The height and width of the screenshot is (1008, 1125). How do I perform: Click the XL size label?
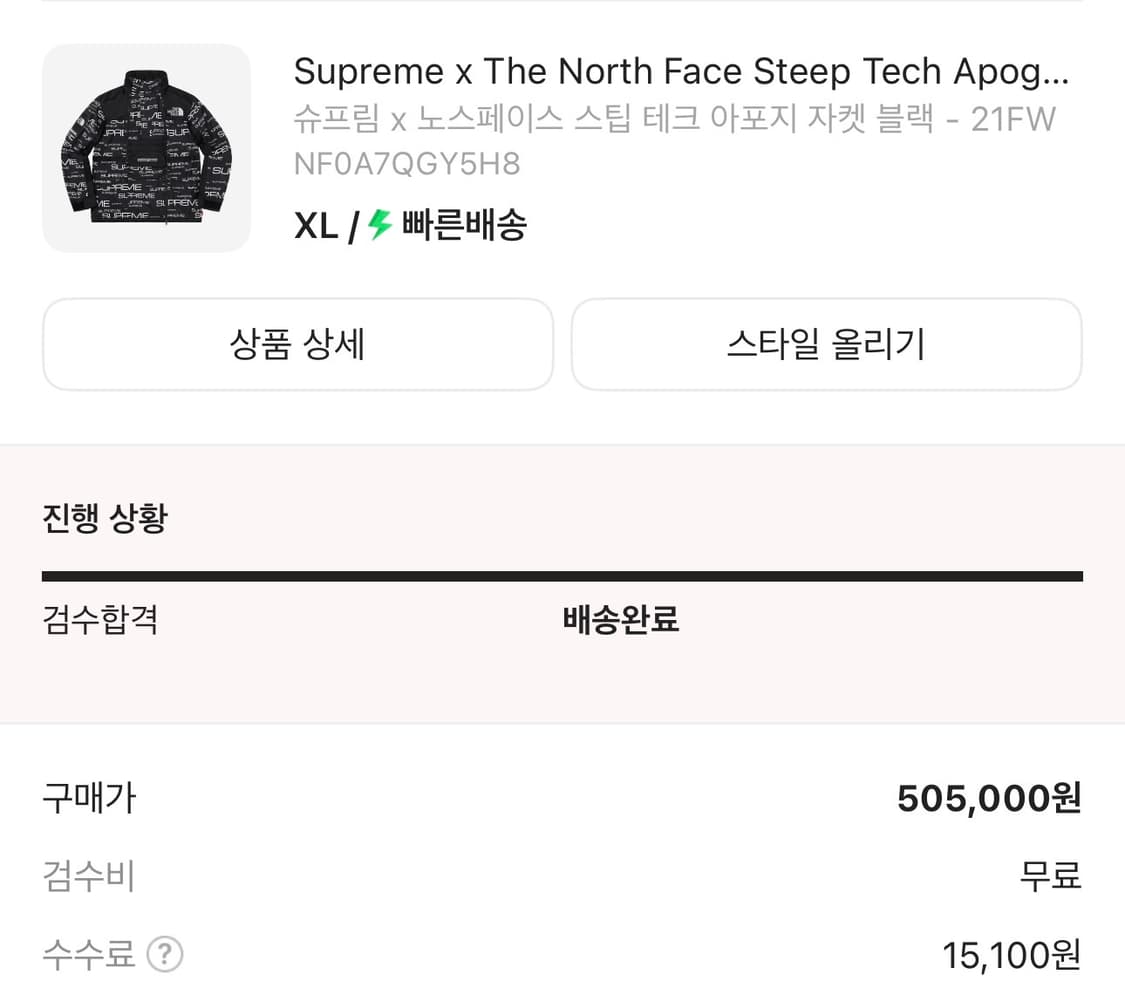(x=316, y=226)
